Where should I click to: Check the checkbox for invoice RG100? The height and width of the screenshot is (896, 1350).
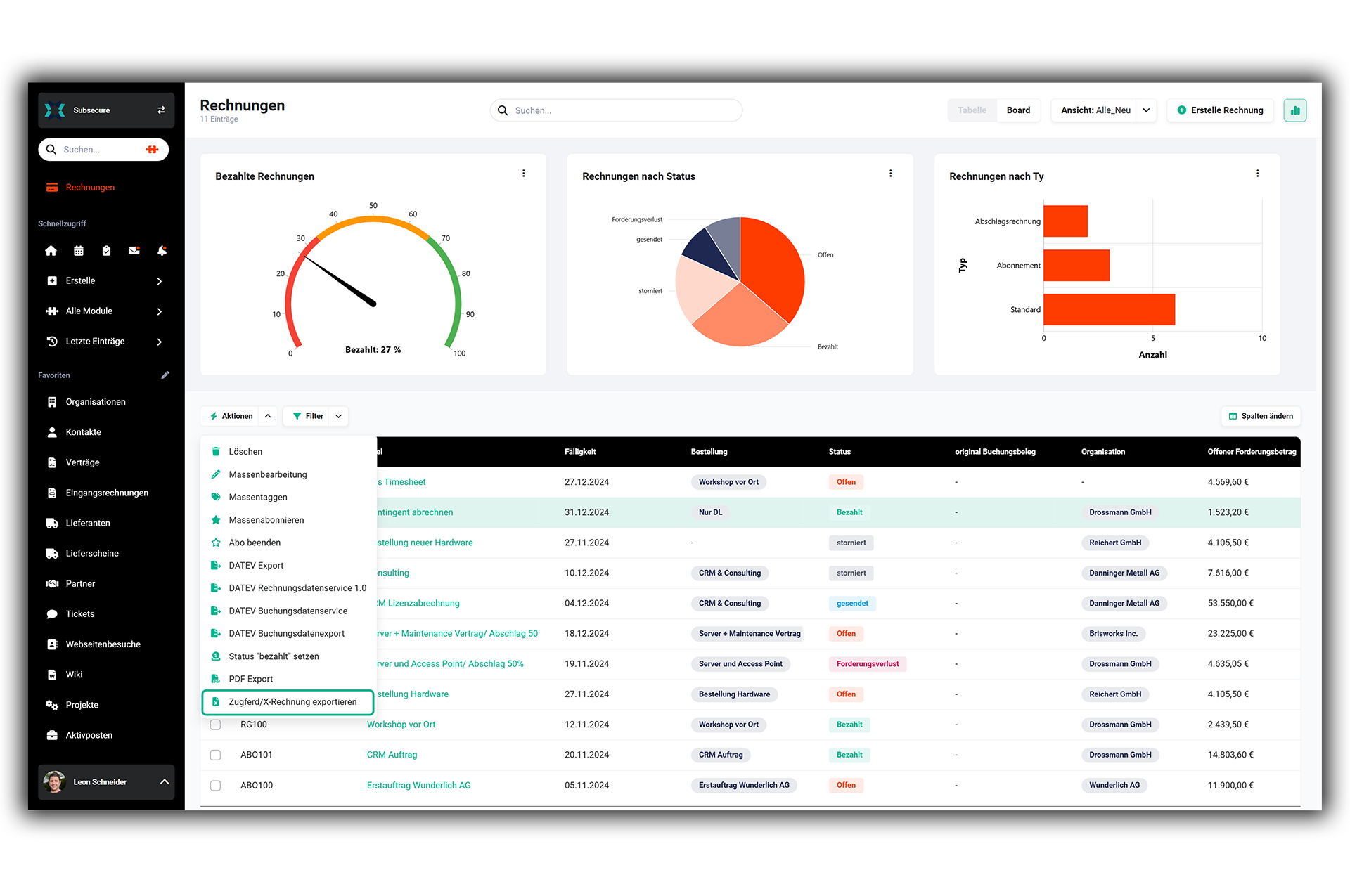click(x=216, y=725)
